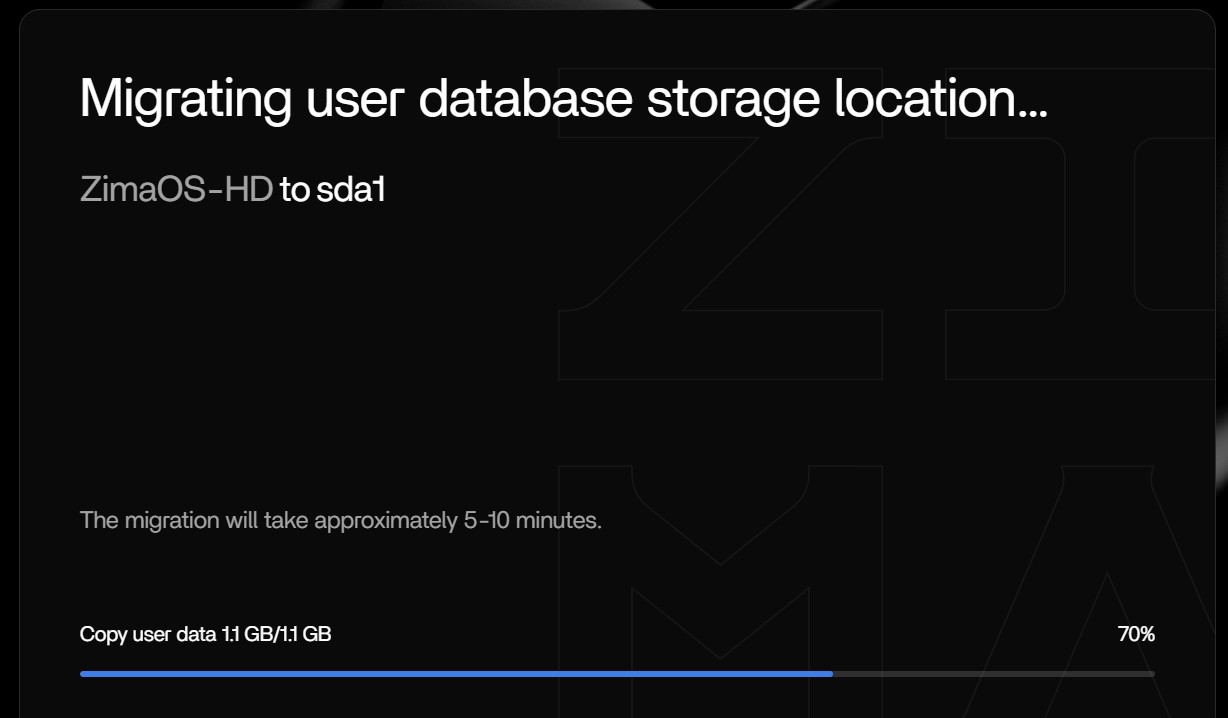Click the 70% progress percentage
Image resolution: width=1228 pixels, height=718 pixels.
[x=1136, y=634]
